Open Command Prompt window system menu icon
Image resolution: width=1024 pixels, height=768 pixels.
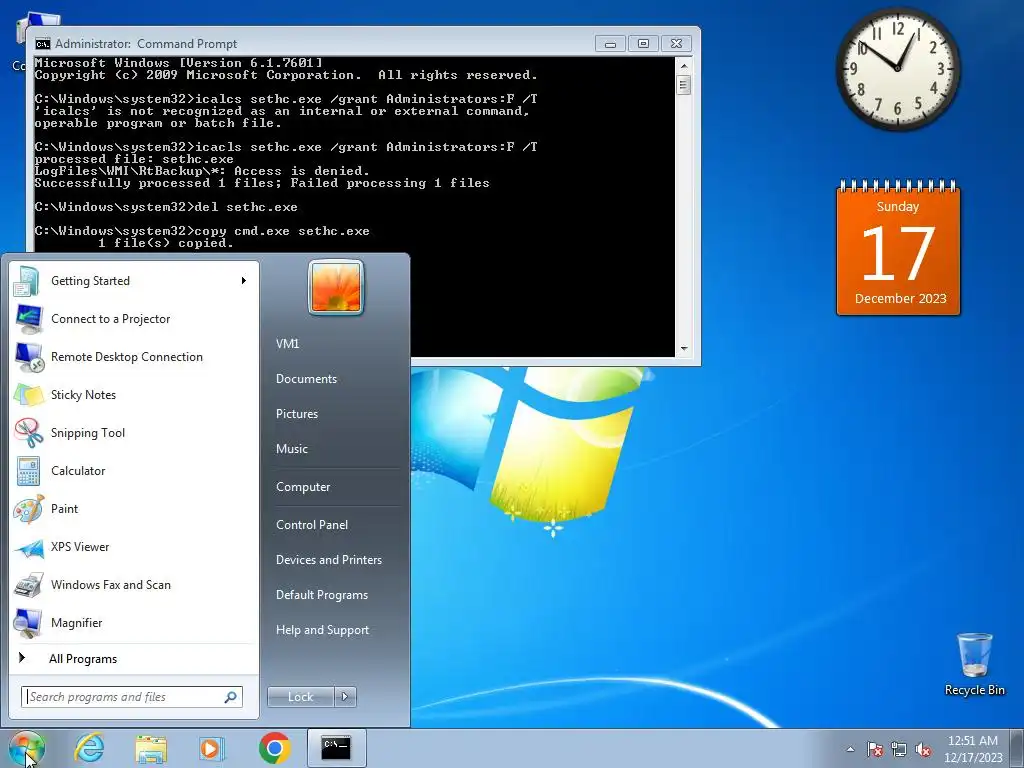pos(43,44)
